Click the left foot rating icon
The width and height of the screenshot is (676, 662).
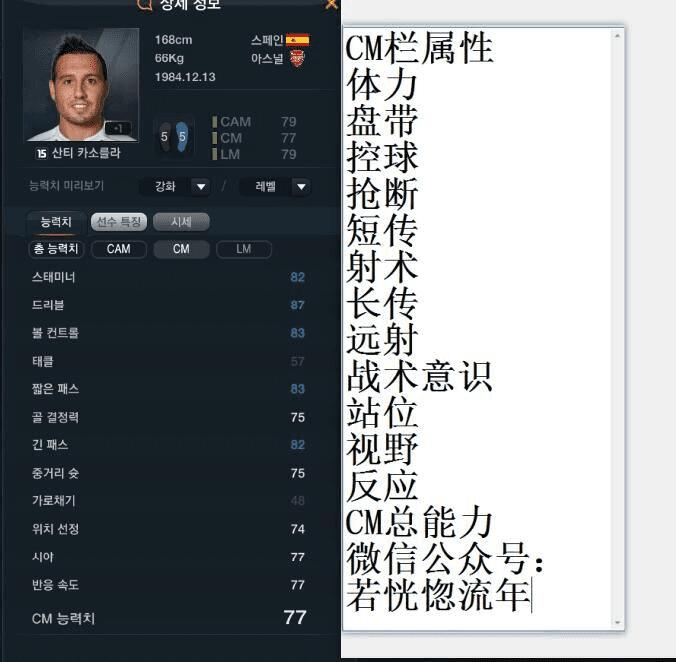[165, 137]
